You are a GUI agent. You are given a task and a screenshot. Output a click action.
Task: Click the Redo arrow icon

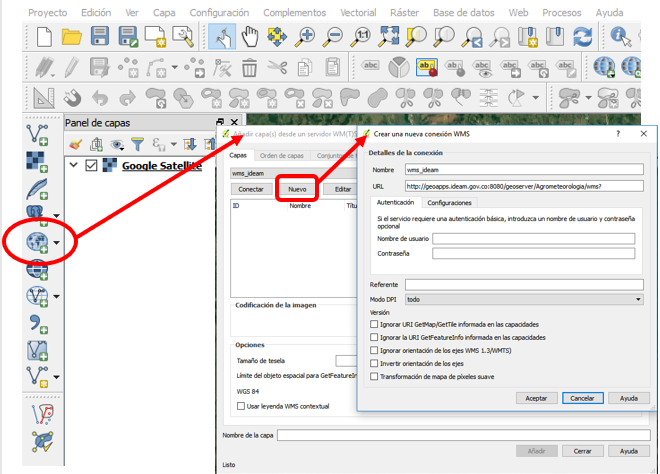click(128, 98)
